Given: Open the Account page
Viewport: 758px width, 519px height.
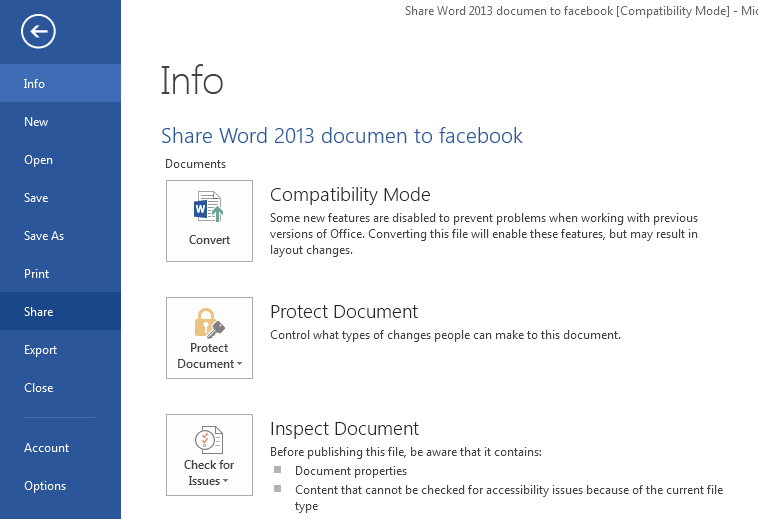Looking at the screenshot, I should [47, 448].
